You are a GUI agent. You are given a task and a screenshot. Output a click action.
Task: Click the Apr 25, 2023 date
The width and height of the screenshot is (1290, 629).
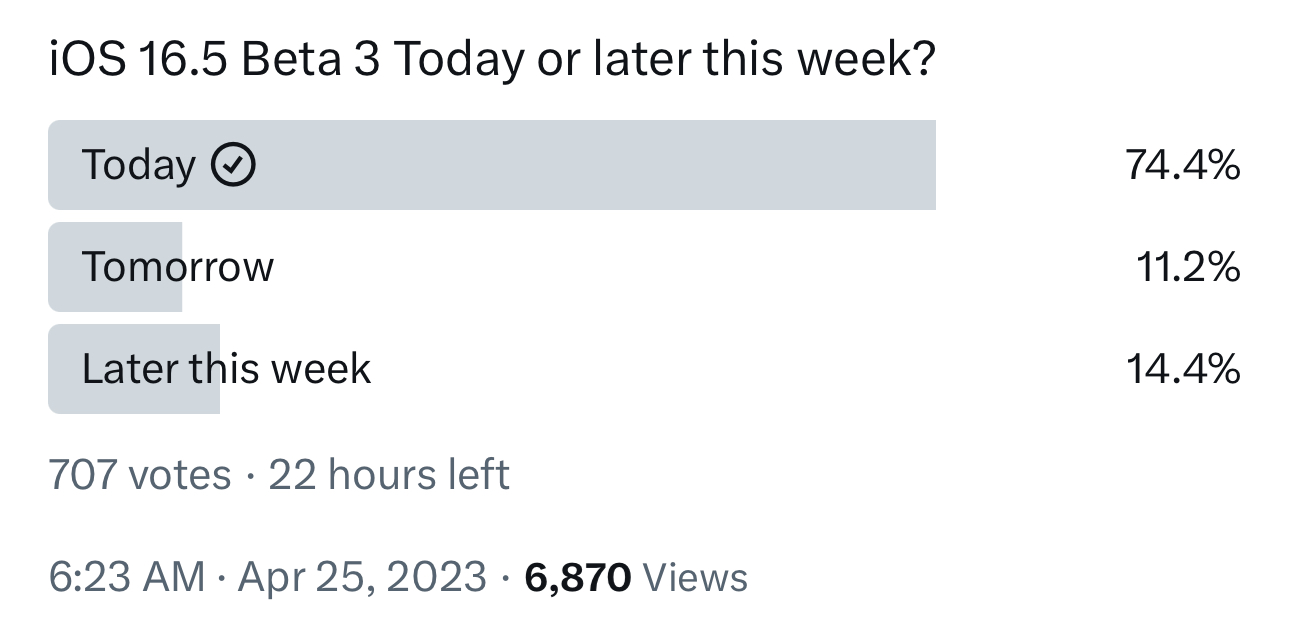click(x=362, y=578)
